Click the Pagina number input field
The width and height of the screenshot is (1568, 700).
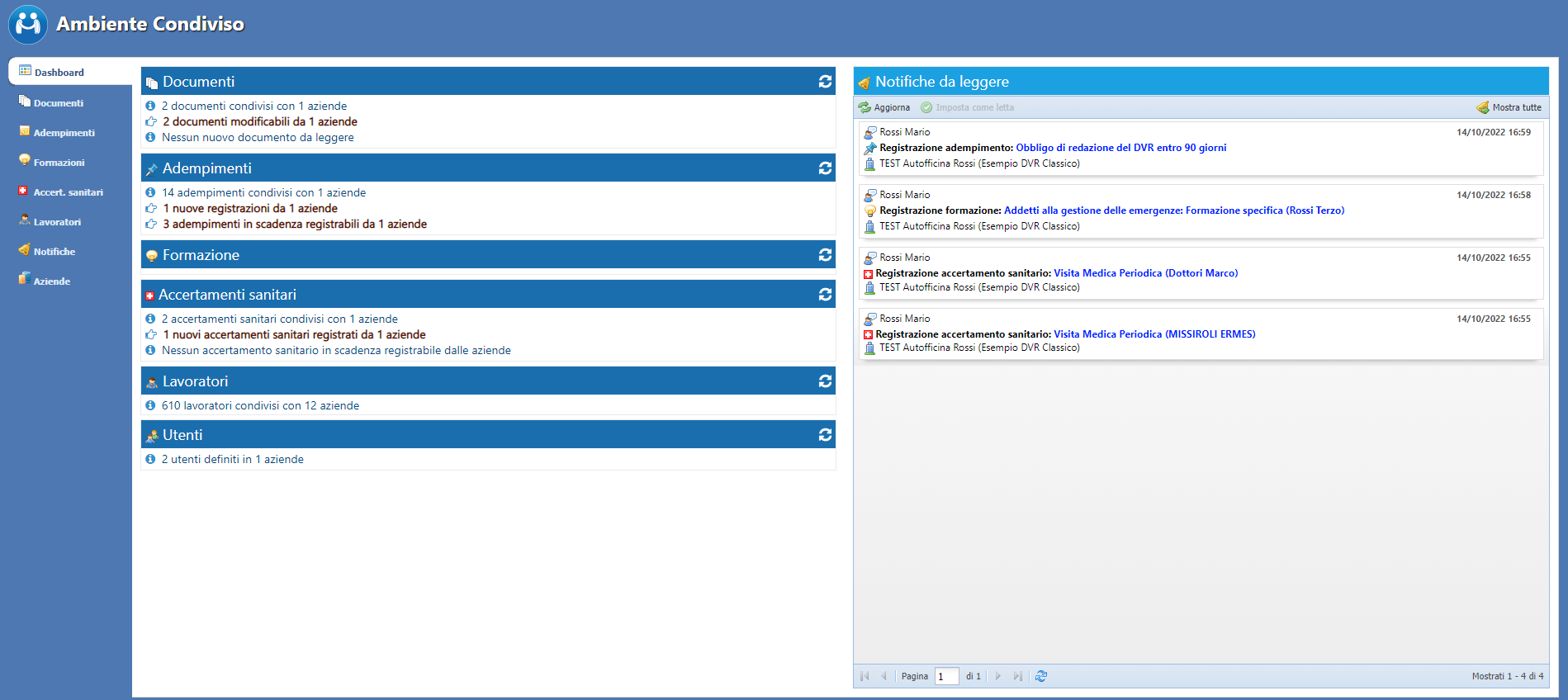946,676
